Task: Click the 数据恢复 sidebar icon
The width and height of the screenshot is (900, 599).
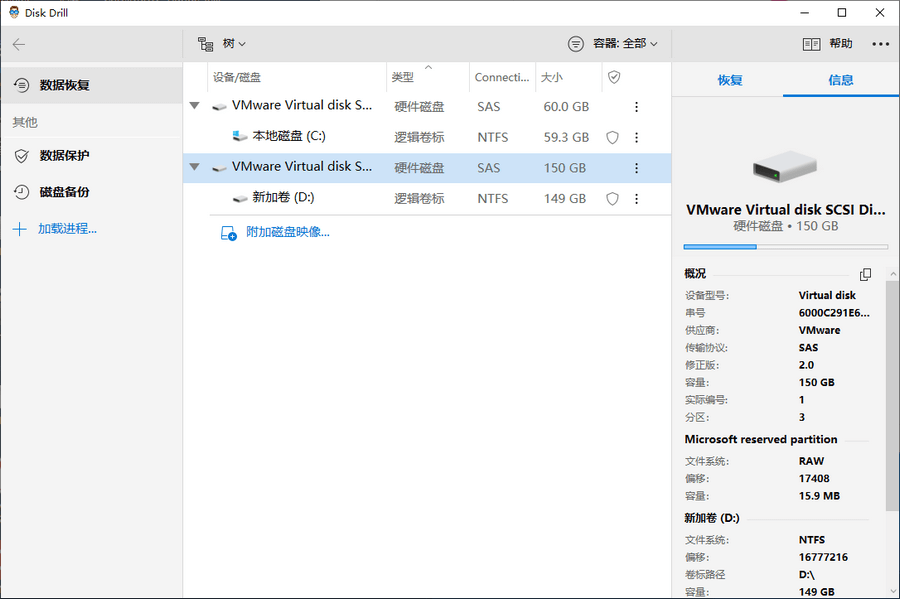Action: pos(22,85)
